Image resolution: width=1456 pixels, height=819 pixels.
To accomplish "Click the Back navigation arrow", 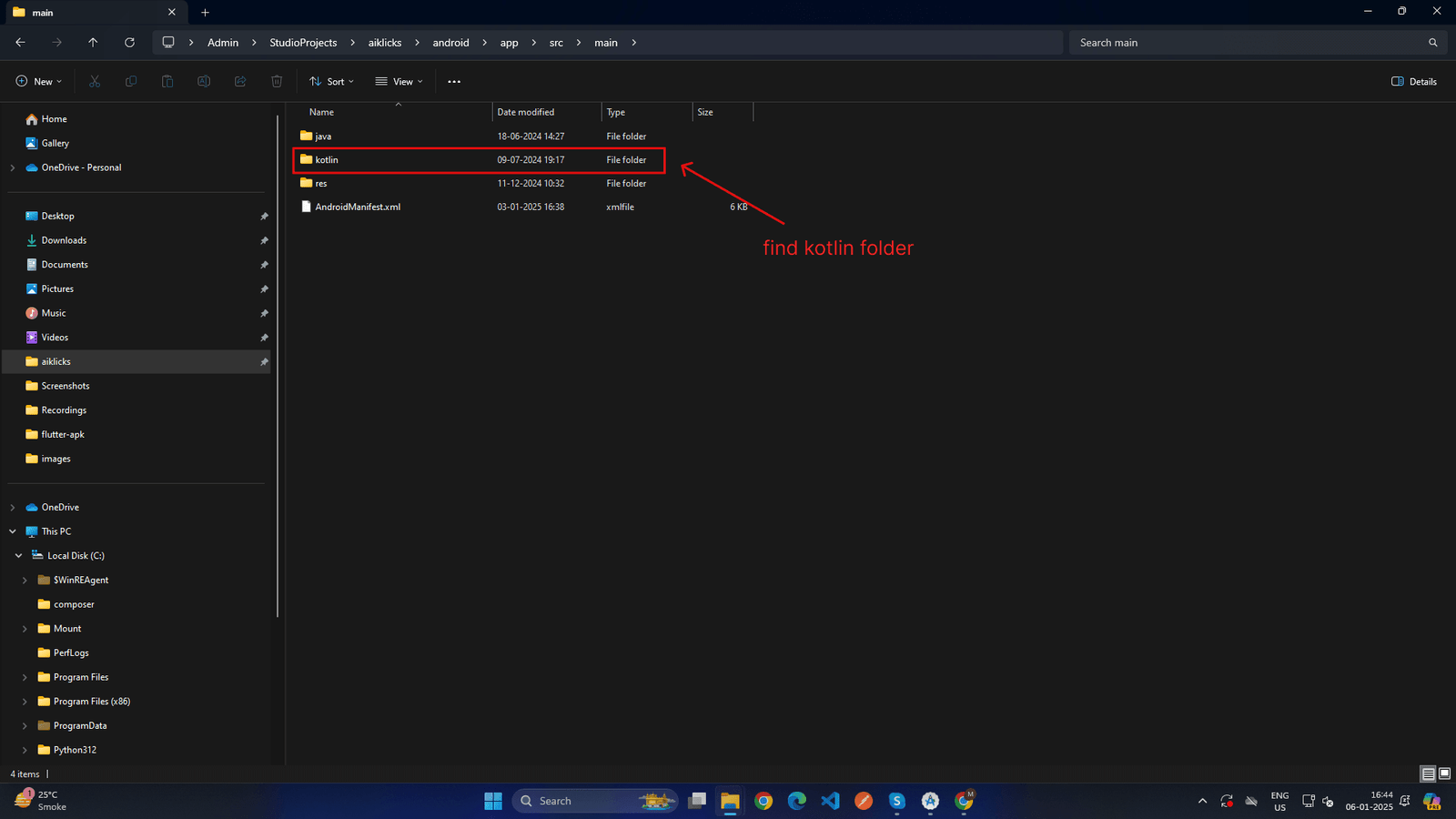I will pos(20,43).
